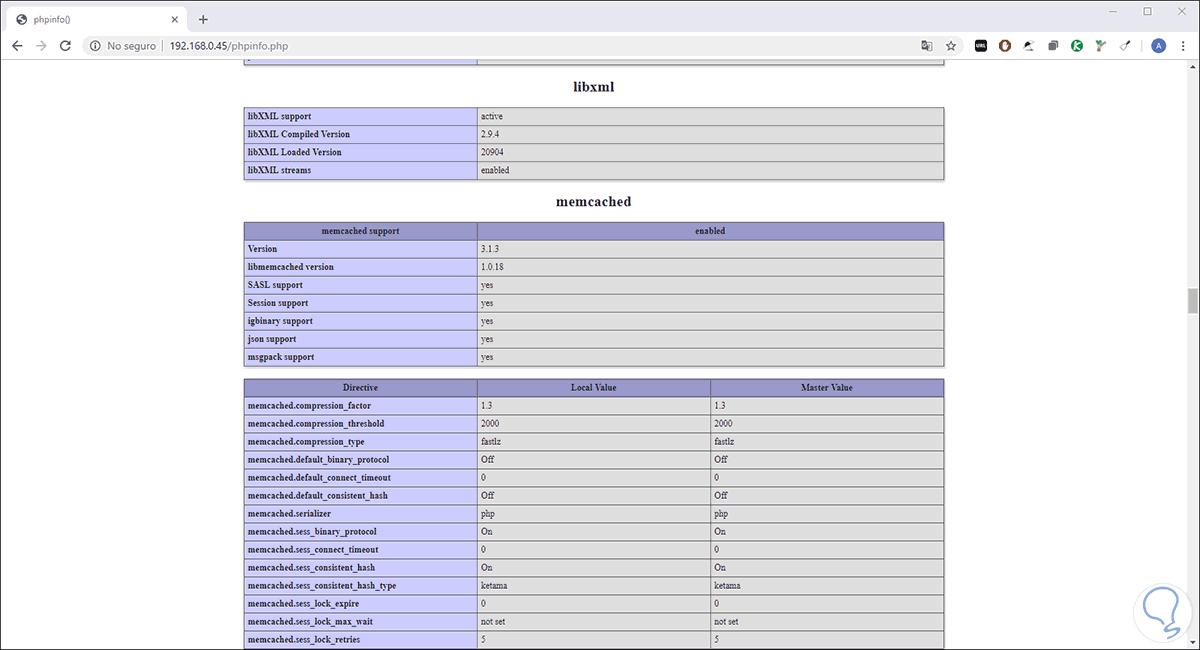The height and width of the screenshot is (650, 1200).
Task: Click the version value '3.1.3'
Action: pyautogui.click(x=491, y=249)
